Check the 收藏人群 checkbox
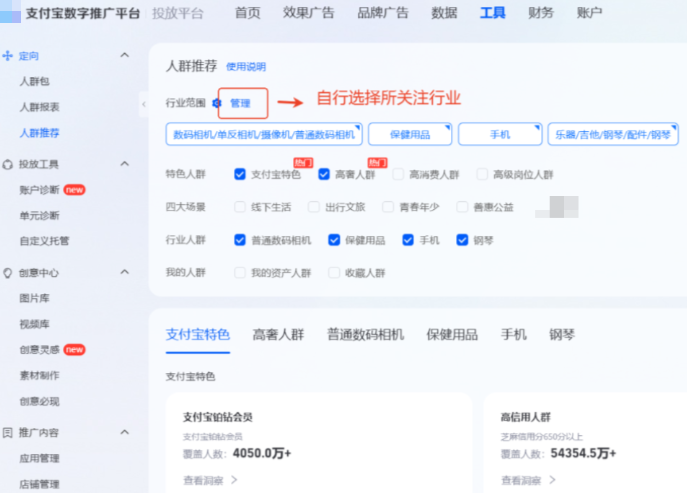This screenshot has height=493, width=687. [334, 273]
